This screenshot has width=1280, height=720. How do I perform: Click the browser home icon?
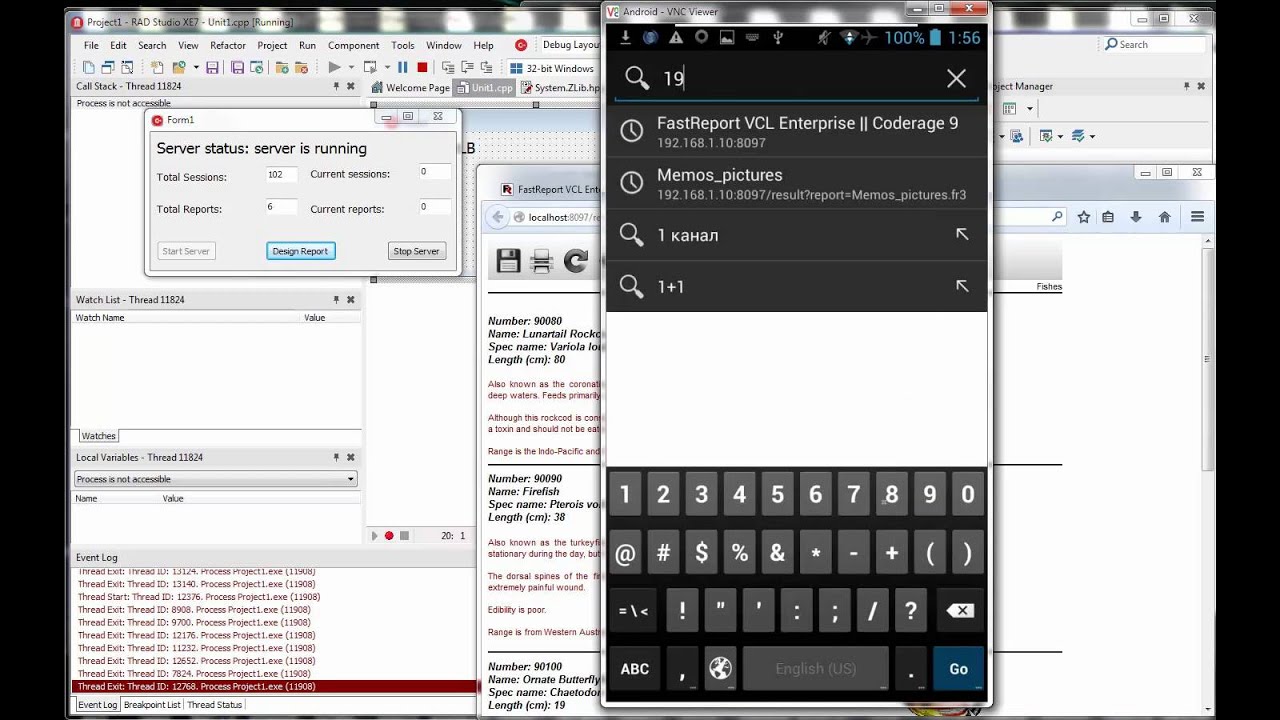point(1164,217)
